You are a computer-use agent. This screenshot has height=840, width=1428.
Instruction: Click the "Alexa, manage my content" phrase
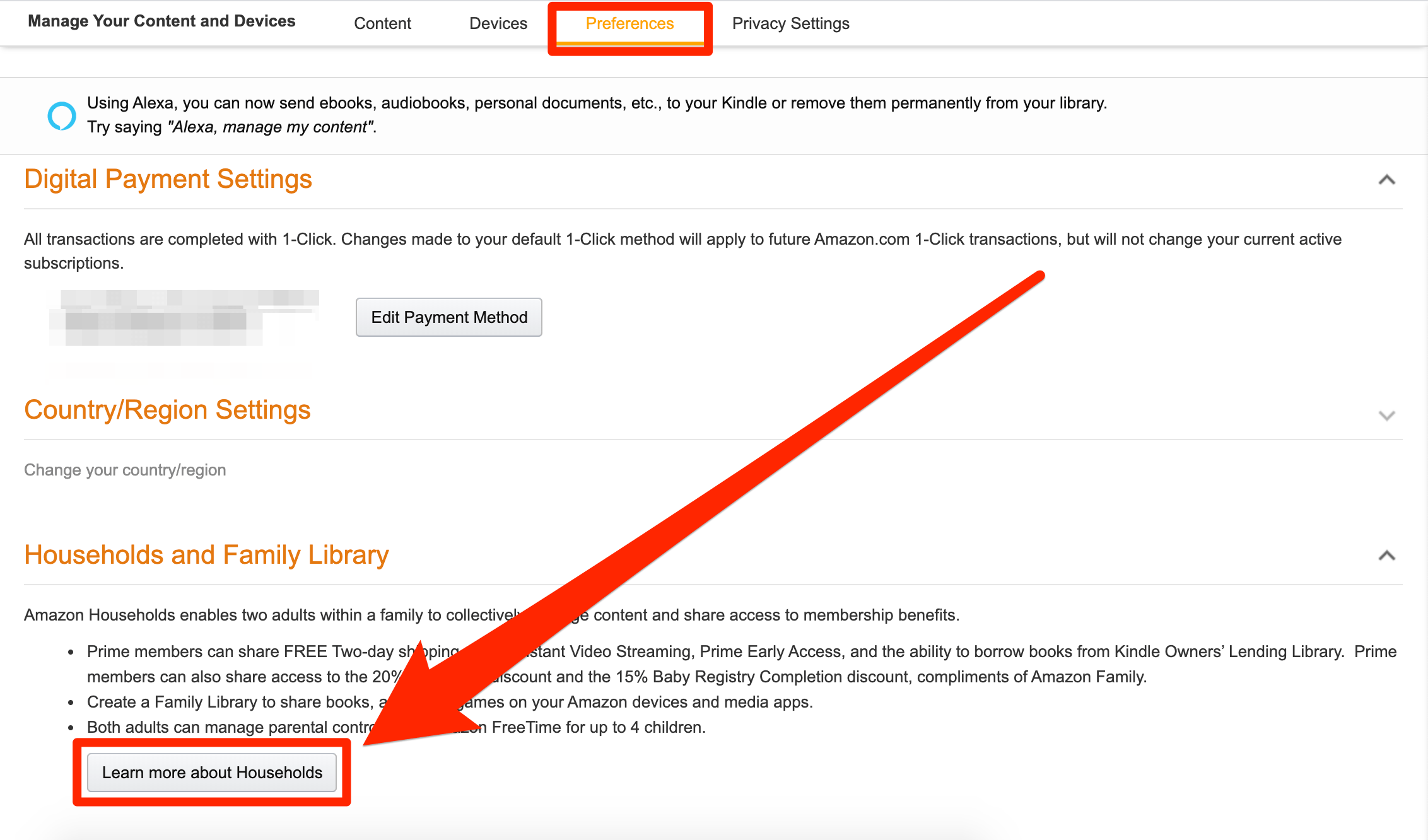271,127
